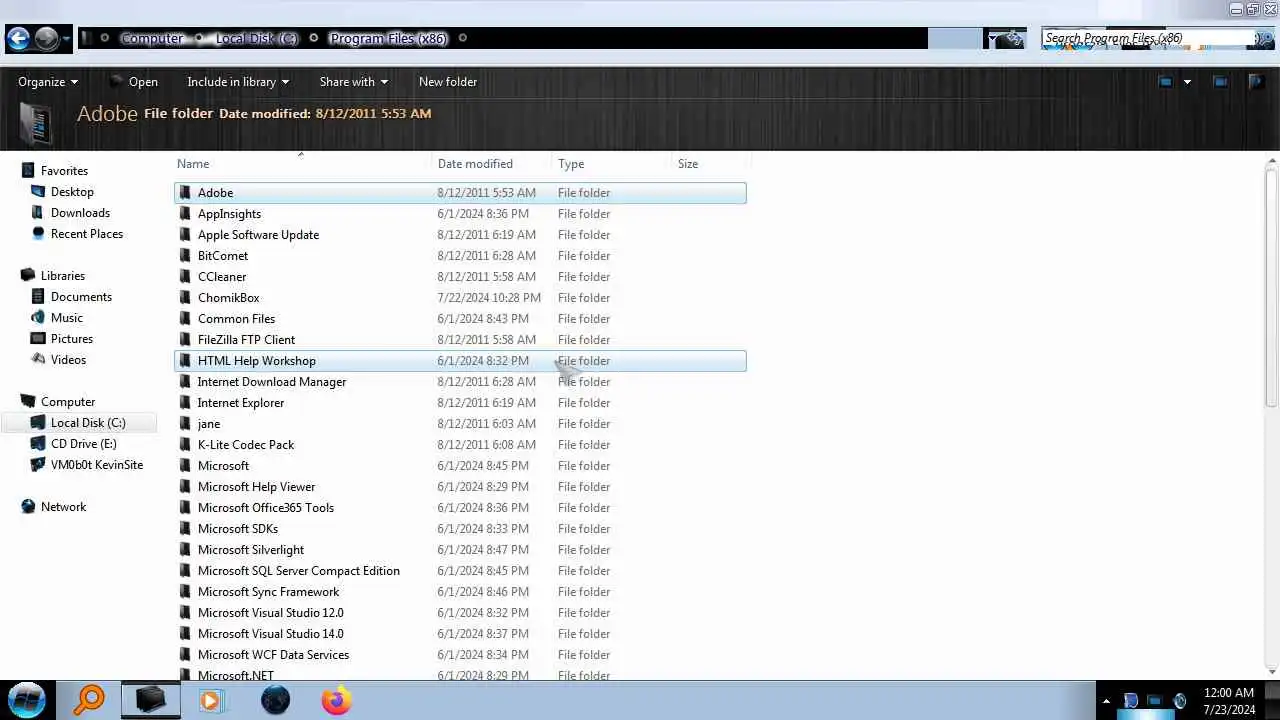The width and height of the screenshot is (1280, 720).
Task: Open the Share with menu
Action: point(353,82)
